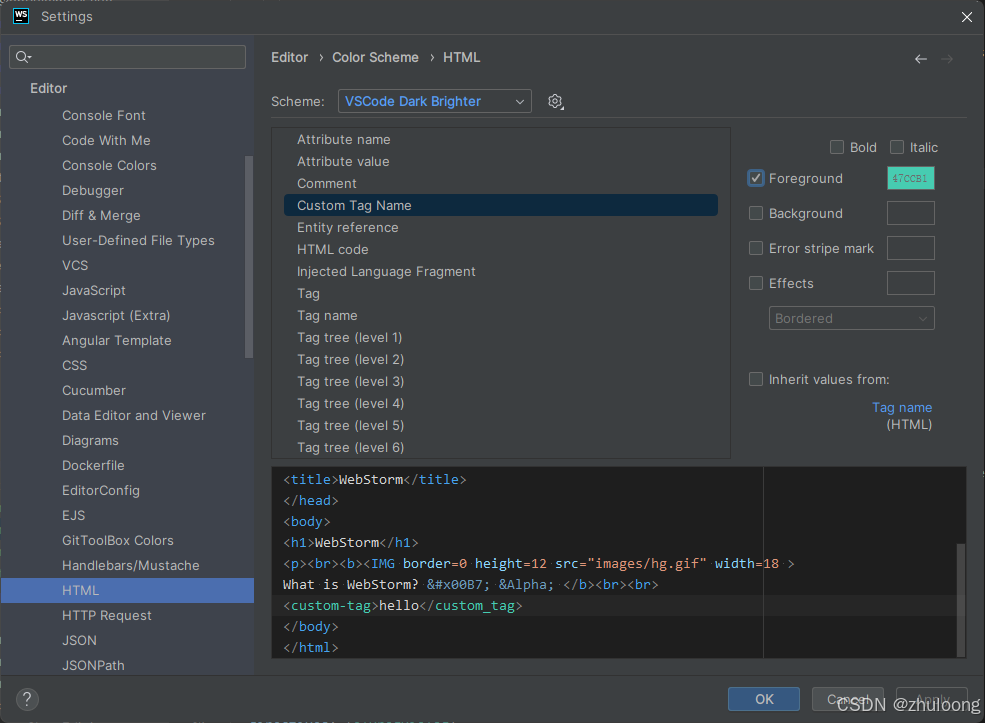Open the Scheme dropdown VSCode Dark Brighter
The height and width of the screenshot is (723, 985).
[x=435, y=101]
